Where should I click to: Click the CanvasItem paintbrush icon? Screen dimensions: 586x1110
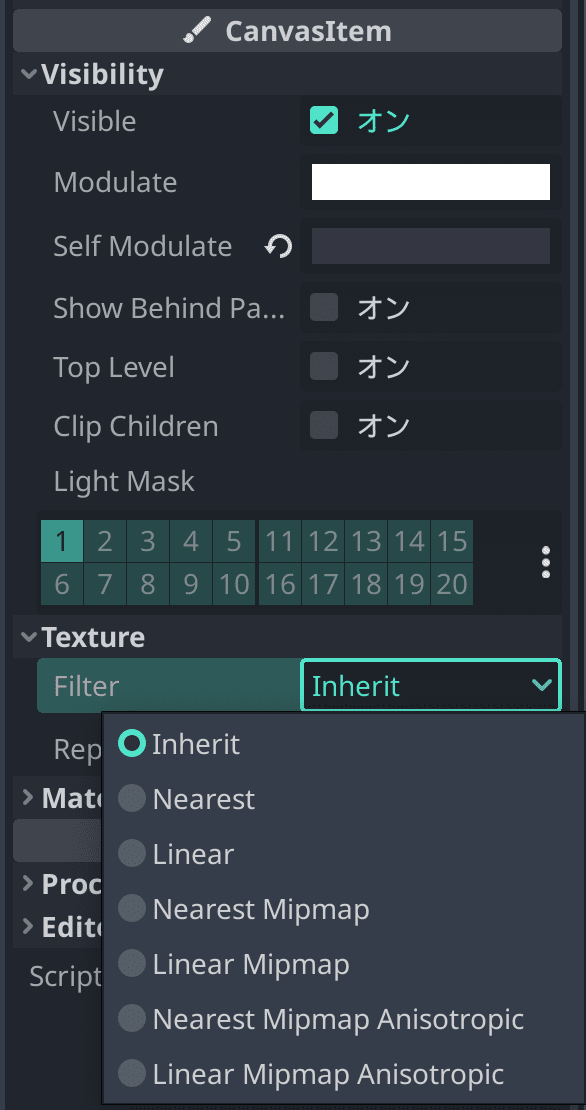196,31
